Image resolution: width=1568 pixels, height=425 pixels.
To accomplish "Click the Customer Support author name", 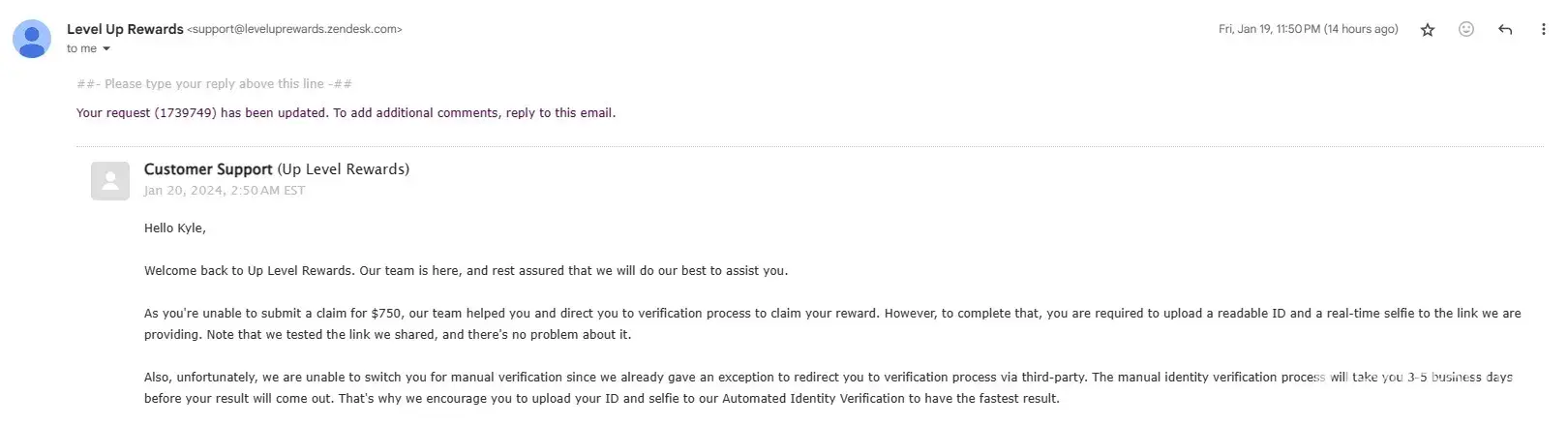I will [208, 169].
